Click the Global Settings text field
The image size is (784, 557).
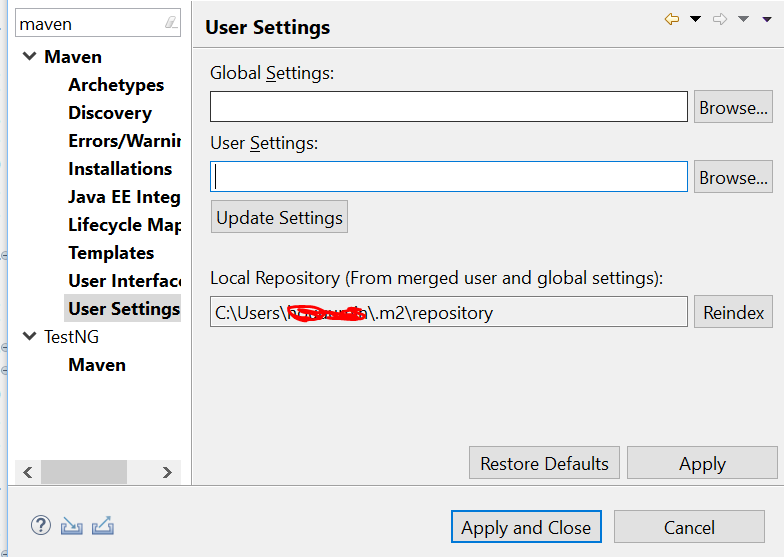448,106
